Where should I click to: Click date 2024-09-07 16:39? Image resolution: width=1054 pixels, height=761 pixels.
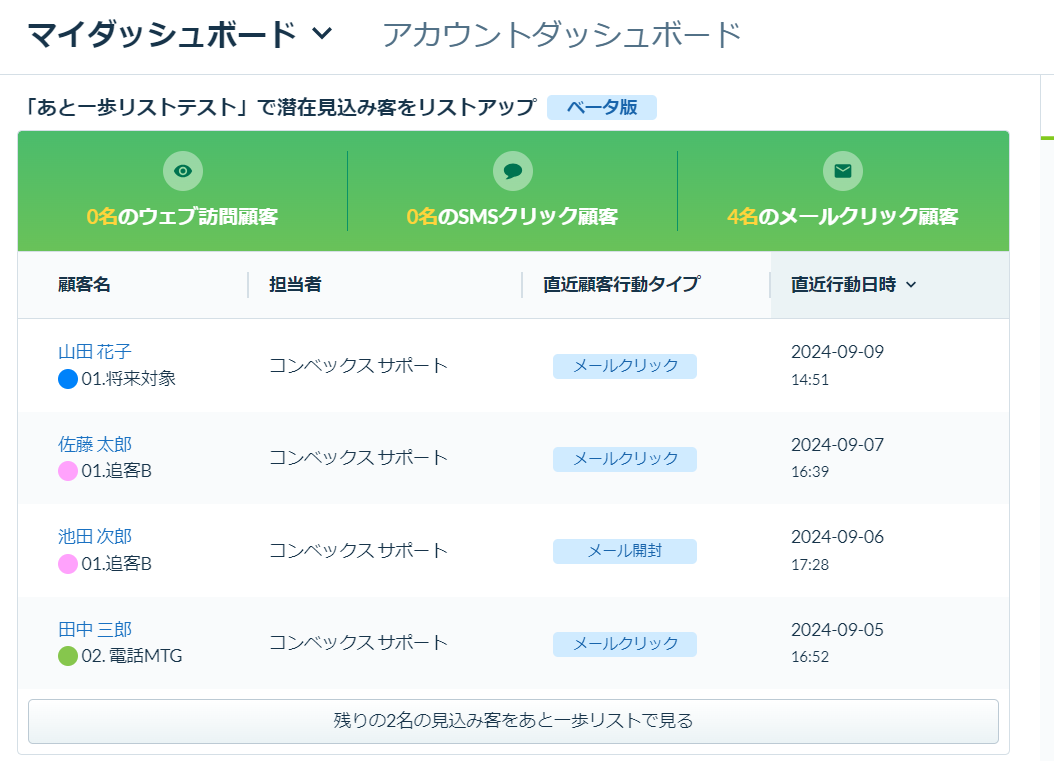(838, 458)
